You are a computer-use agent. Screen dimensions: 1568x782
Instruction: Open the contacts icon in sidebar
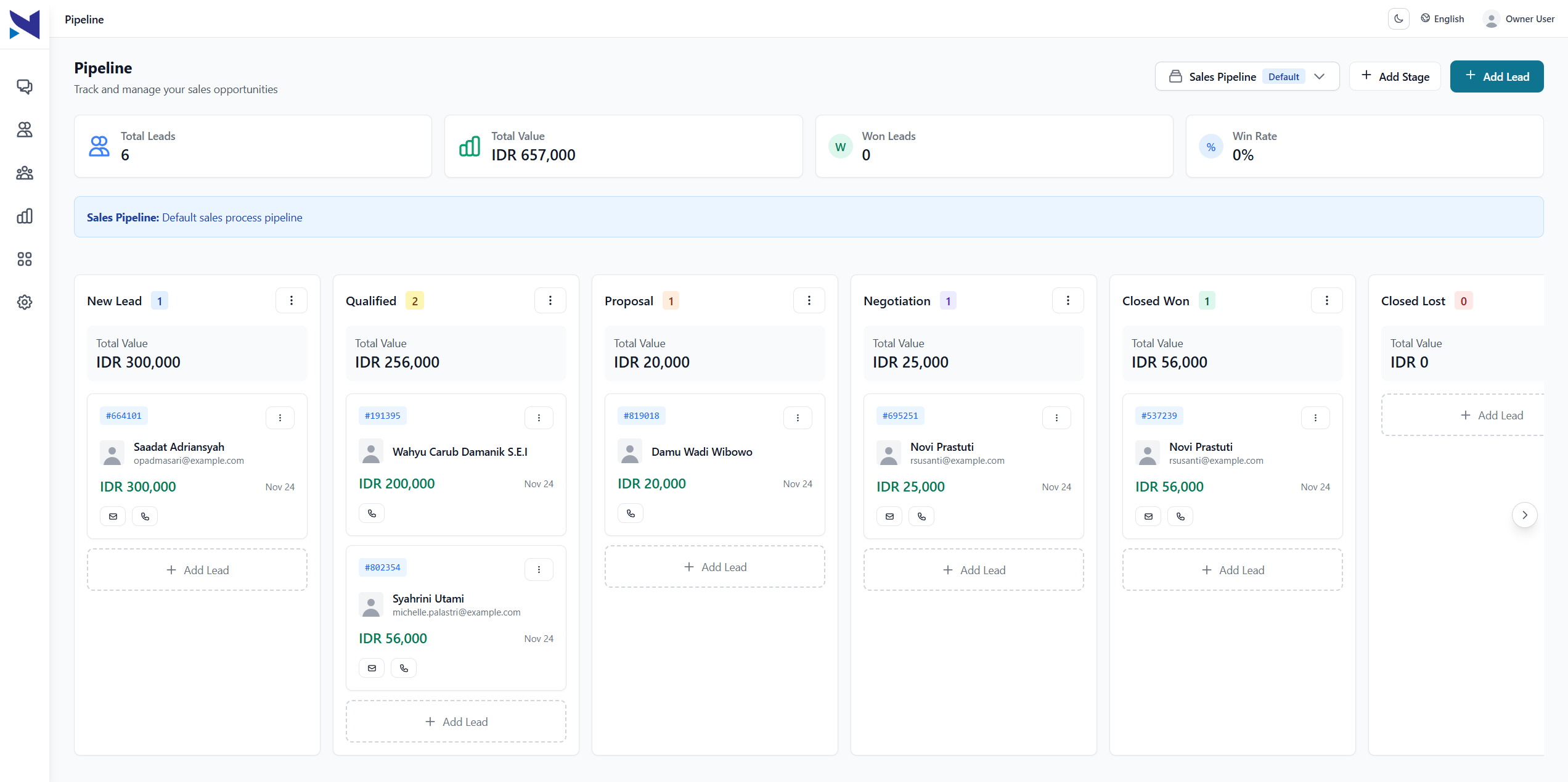pyautogui.click(x=25, y=130)
